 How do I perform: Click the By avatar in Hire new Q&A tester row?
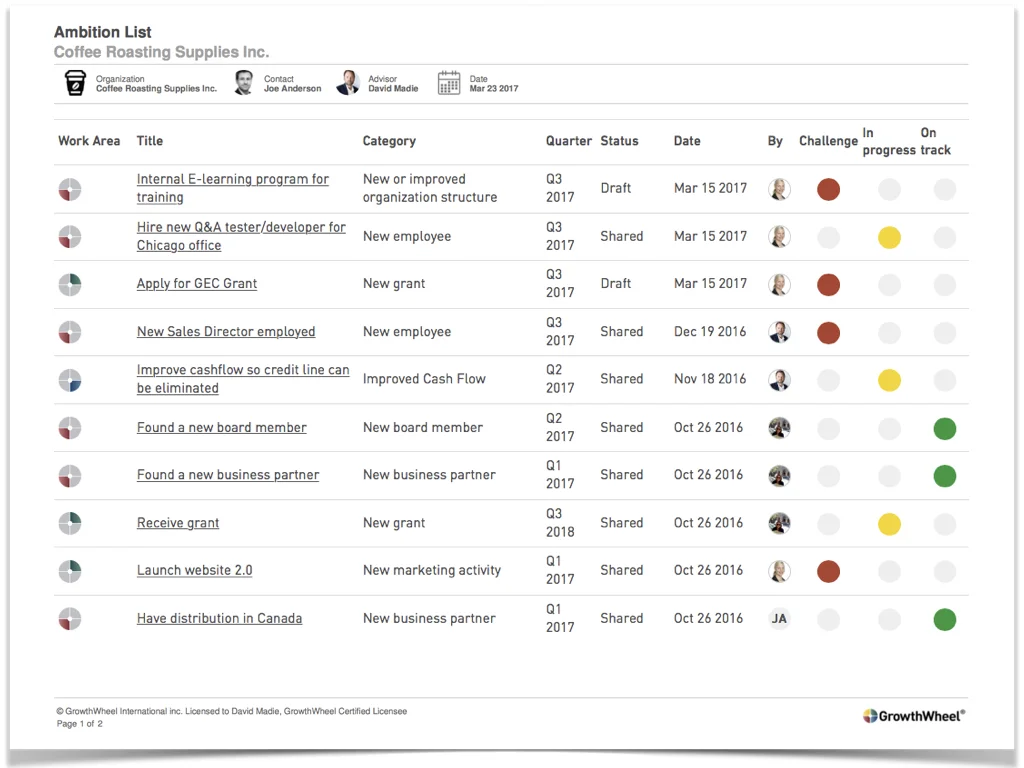779,237
